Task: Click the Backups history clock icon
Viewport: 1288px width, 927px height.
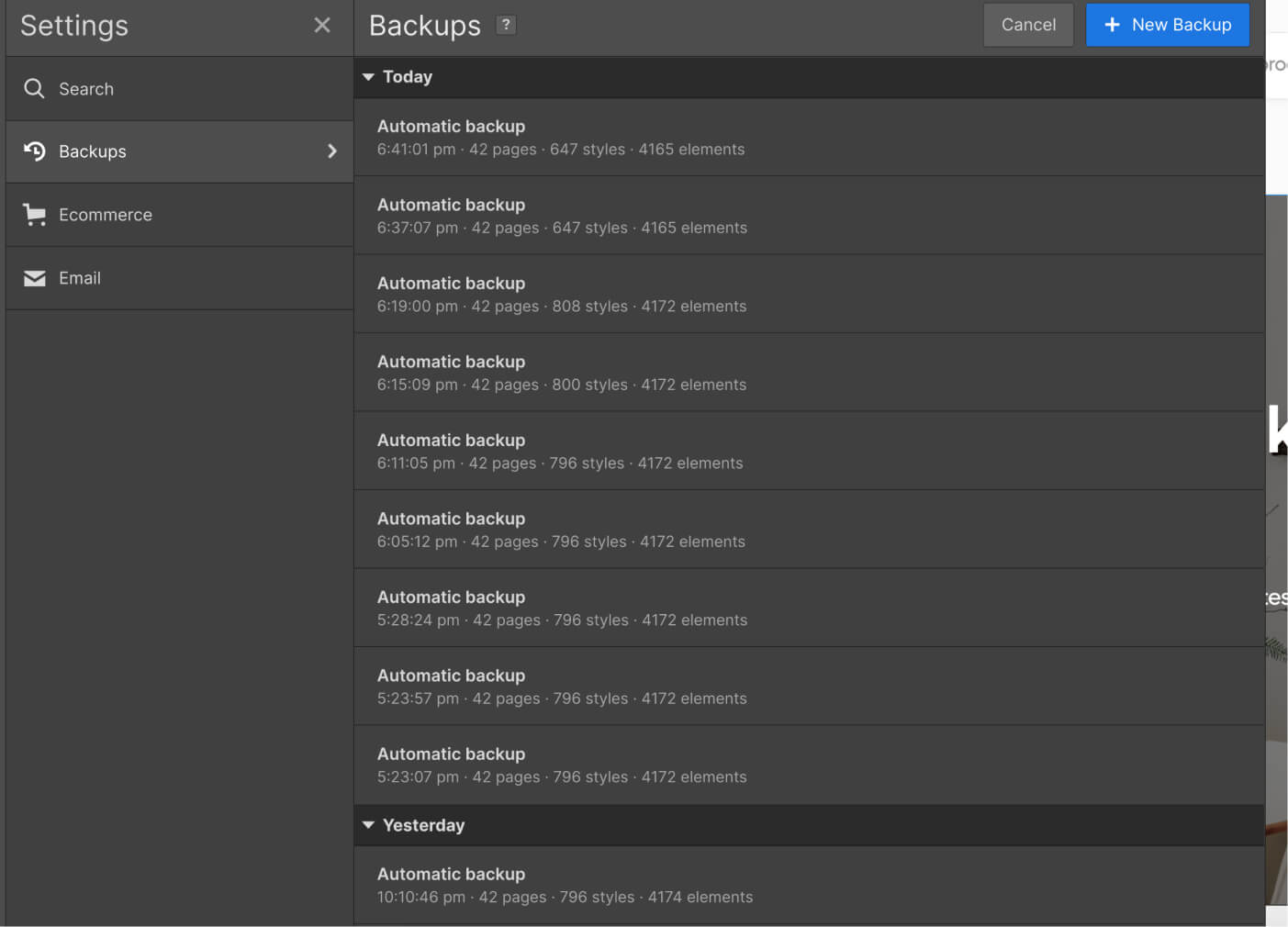Action: (34, 151)
